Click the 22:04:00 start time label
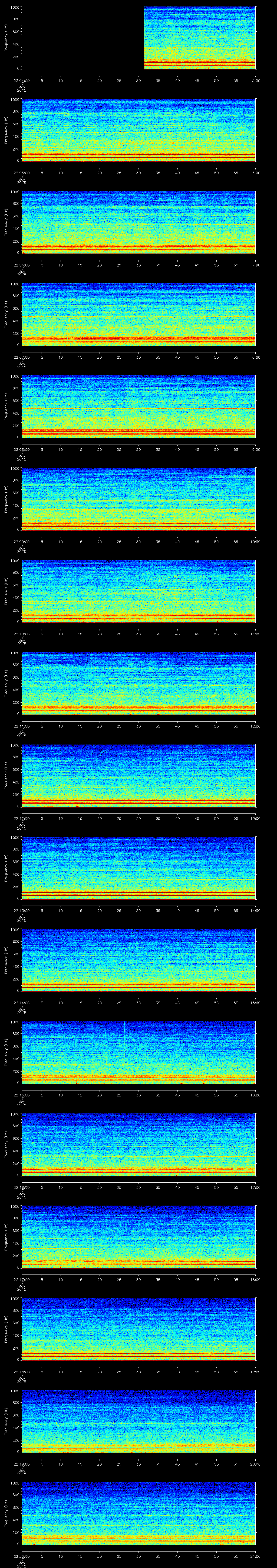 [22, 80]
